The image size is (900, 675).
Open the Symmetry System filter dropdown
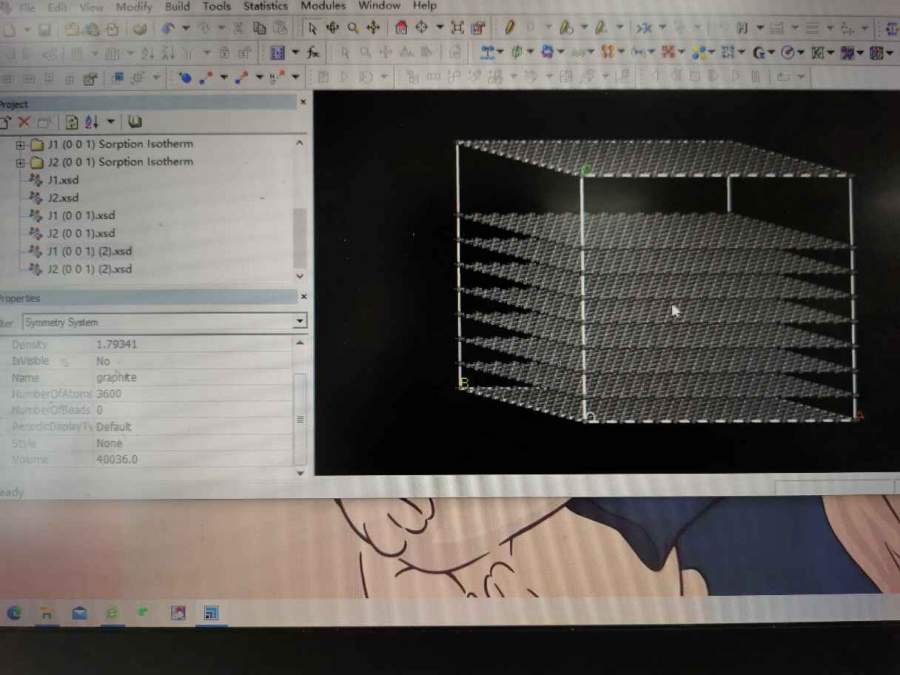(x=299, y=322)
